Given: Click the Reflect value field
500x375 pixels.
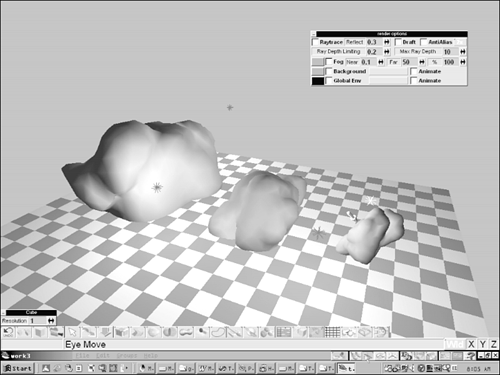Looking at the screenshot, I should coord(374,42).
